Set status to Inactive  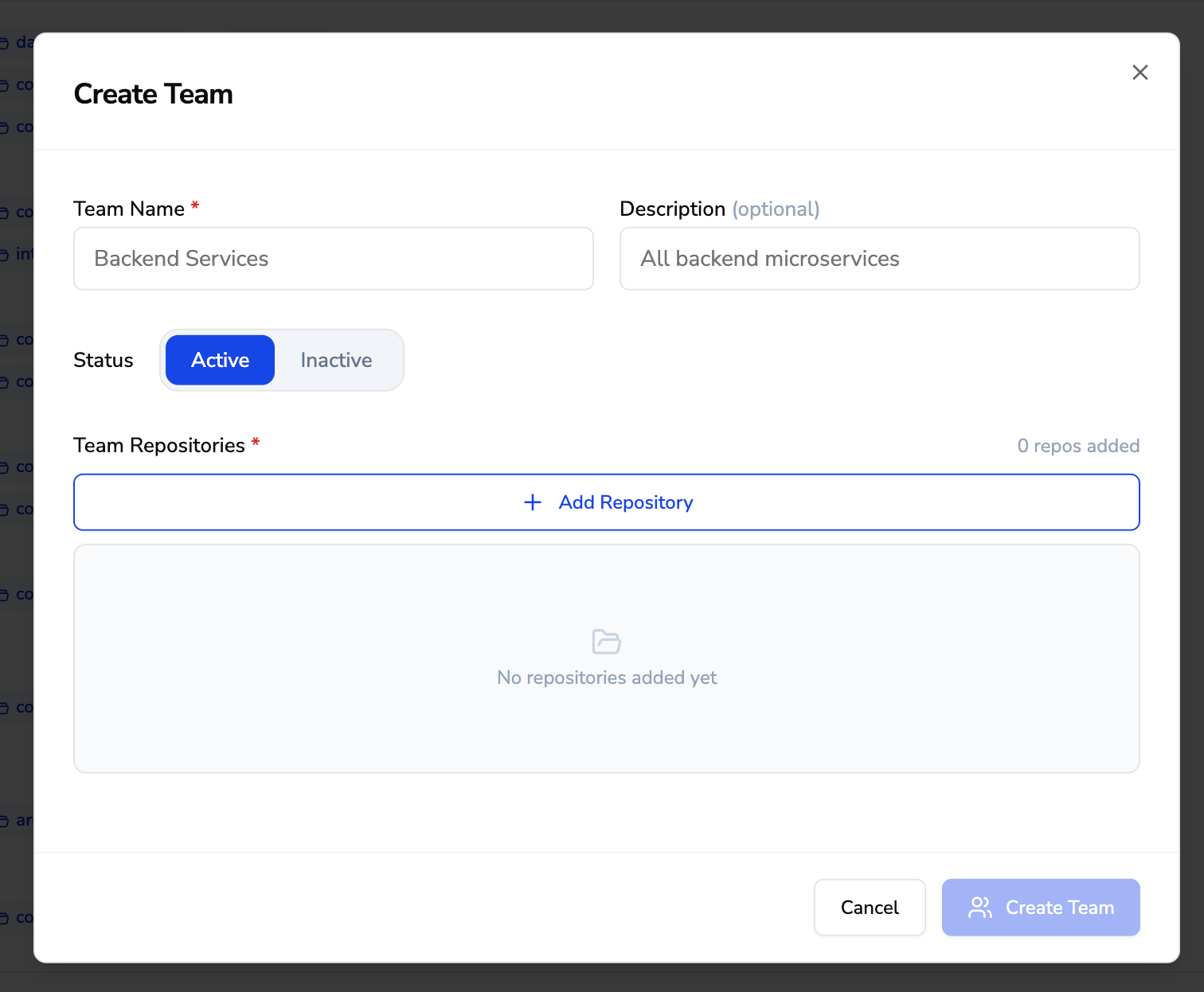point(336,360)
